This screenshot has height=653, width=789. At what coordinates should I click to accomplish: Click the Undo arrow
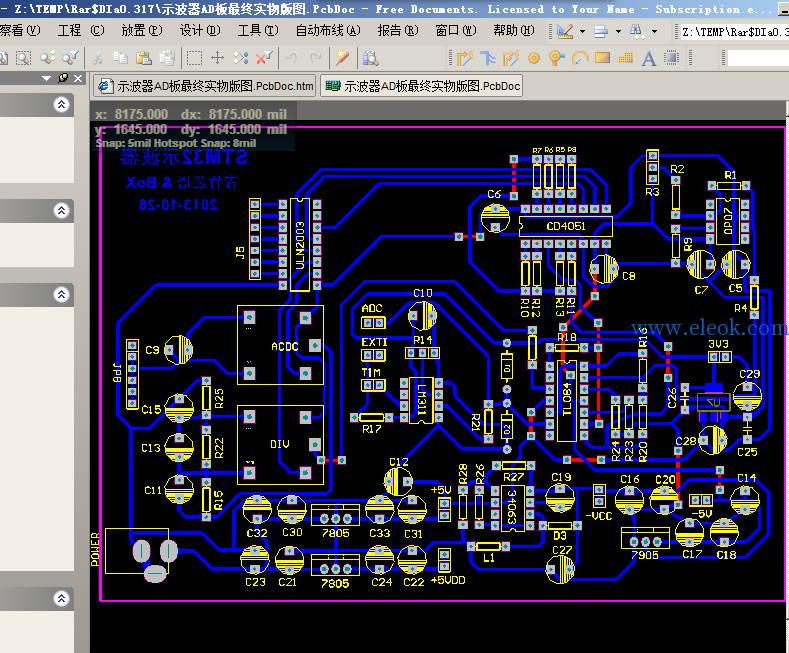[x=292, y=58]
